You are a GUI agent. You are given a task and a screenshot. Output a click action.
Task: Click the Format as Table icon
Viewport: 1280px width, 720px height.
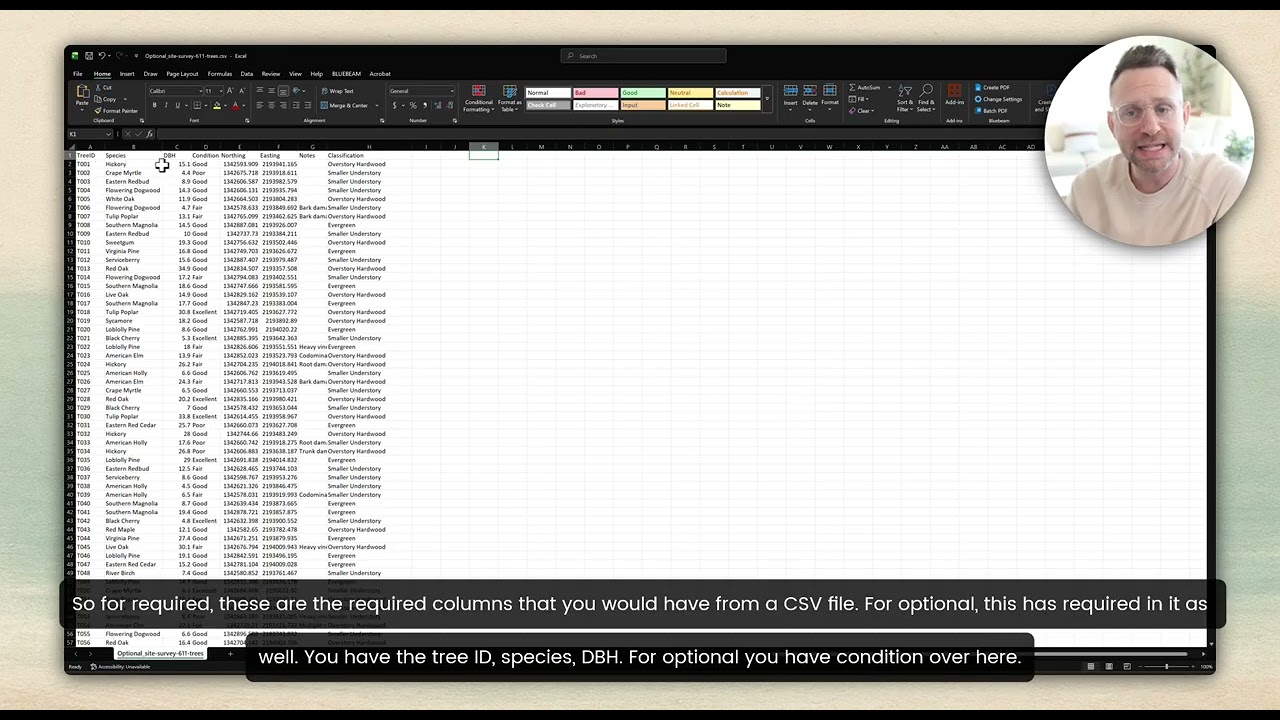510,91
